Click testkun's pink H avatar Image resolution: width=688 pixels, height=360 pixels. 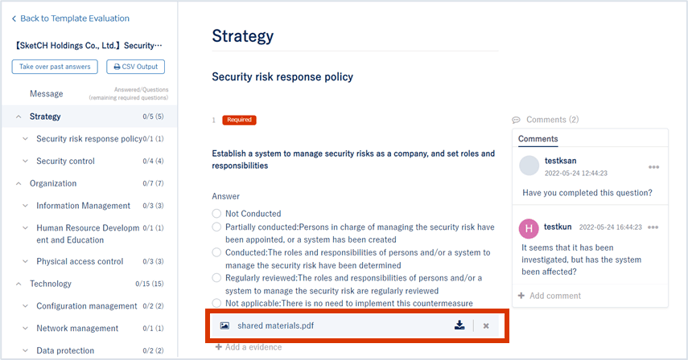(529, 228)
